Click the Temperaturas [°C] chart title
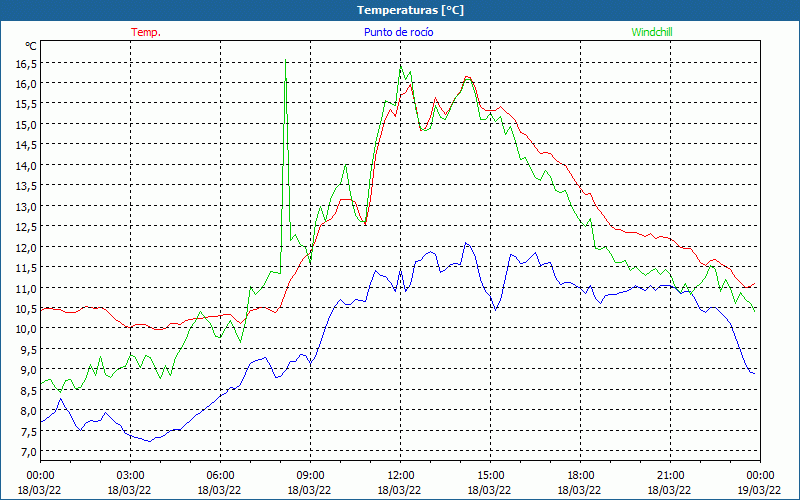 (x=410, y=10)
